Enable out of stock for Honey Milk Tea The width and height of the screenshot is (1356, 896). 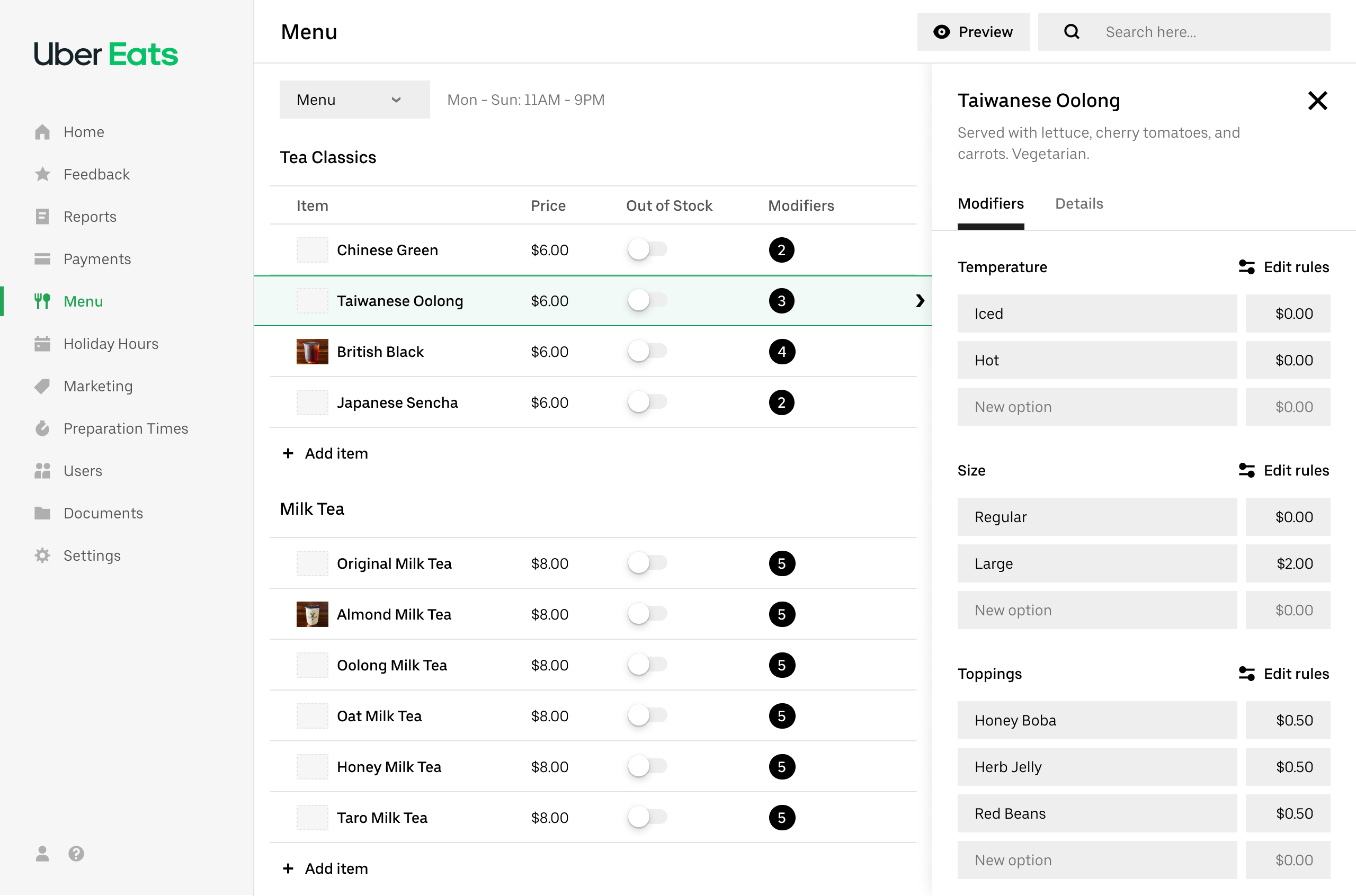click(x=646, y=766)
